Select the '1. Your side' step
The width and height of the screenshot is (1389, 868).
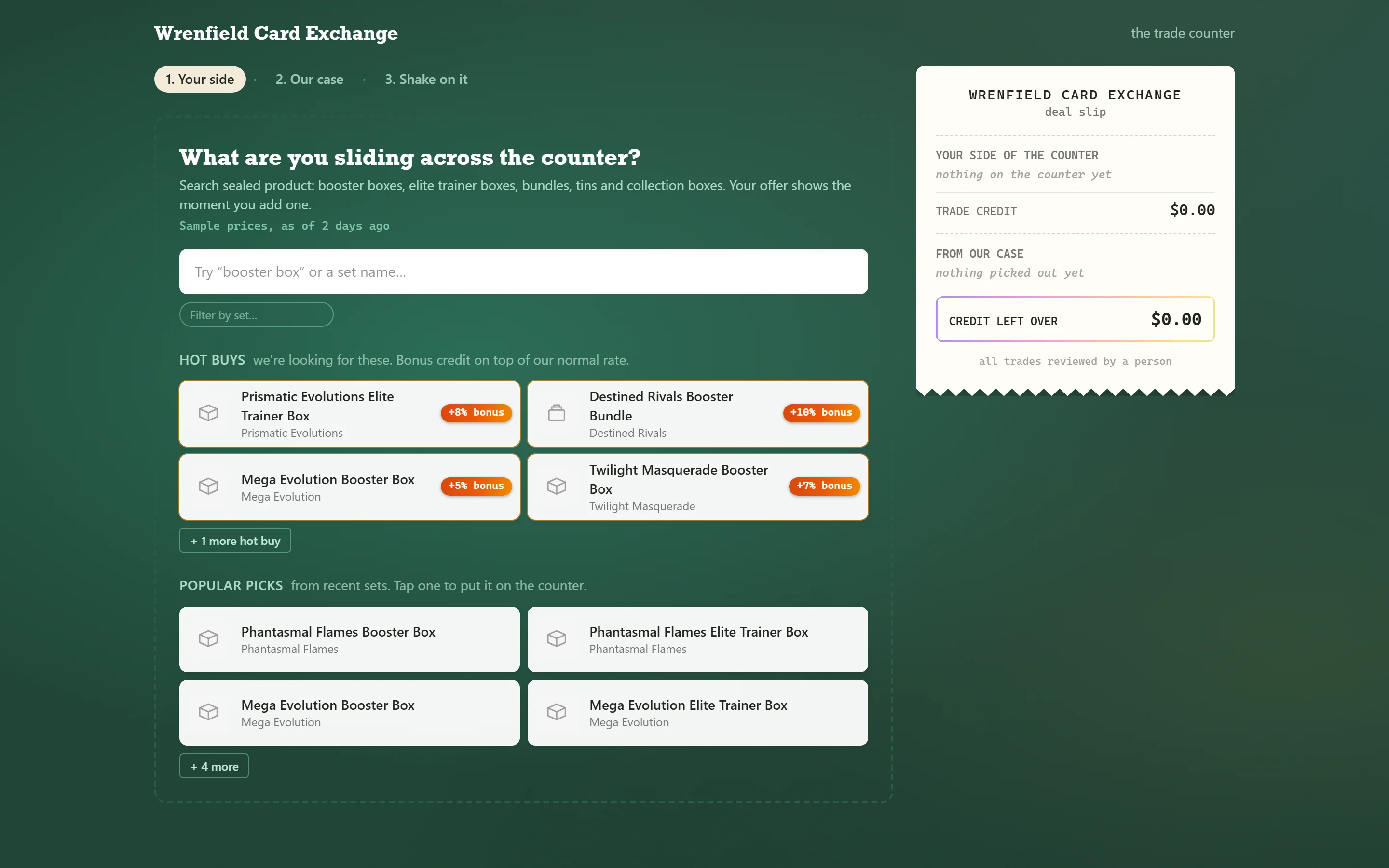[200, 79]
